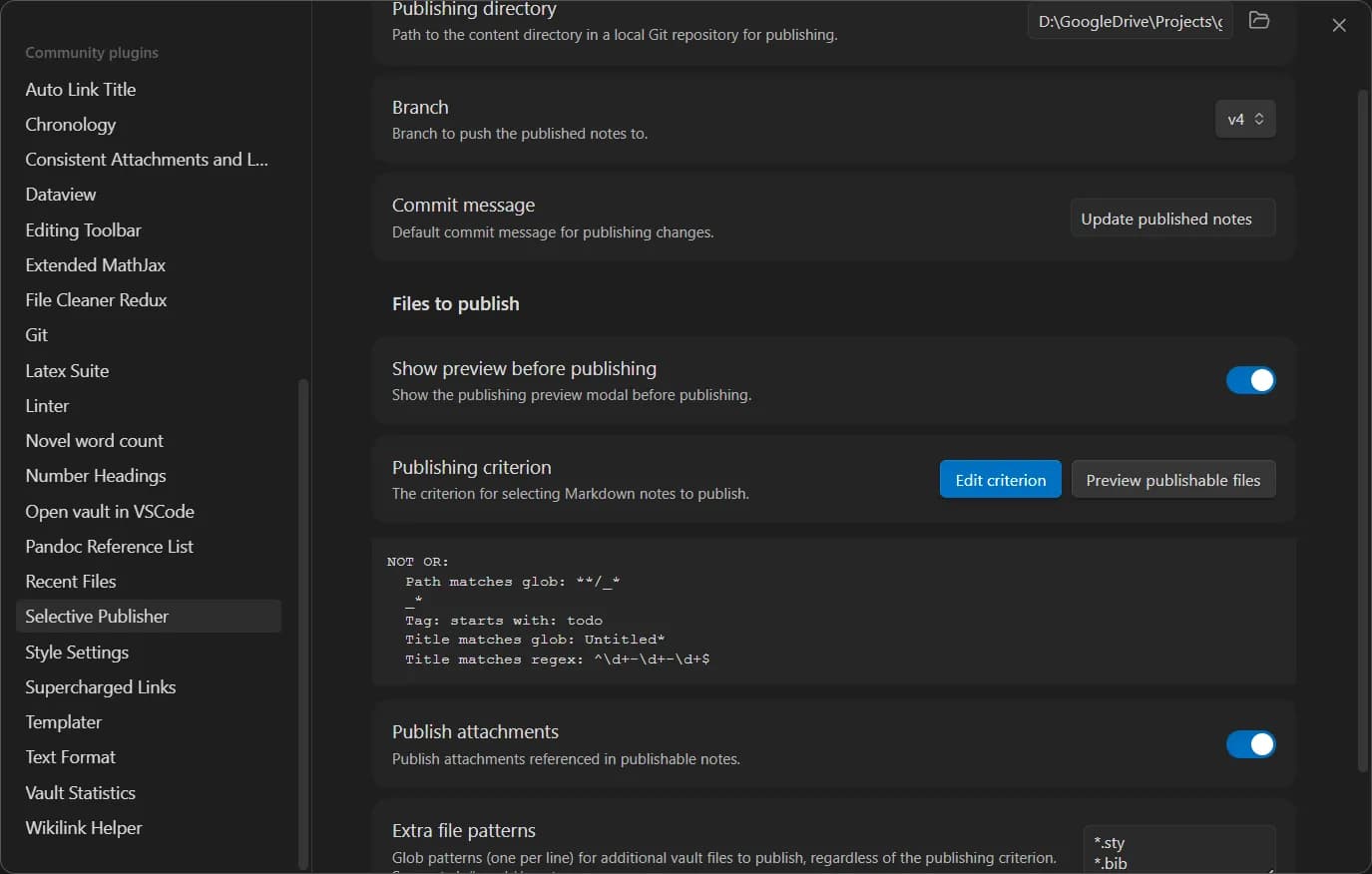Image resolution: width=1372 pixels, height=874 pixels.
Task: Focus the Commit message input field
Action: click(1172, 218)
